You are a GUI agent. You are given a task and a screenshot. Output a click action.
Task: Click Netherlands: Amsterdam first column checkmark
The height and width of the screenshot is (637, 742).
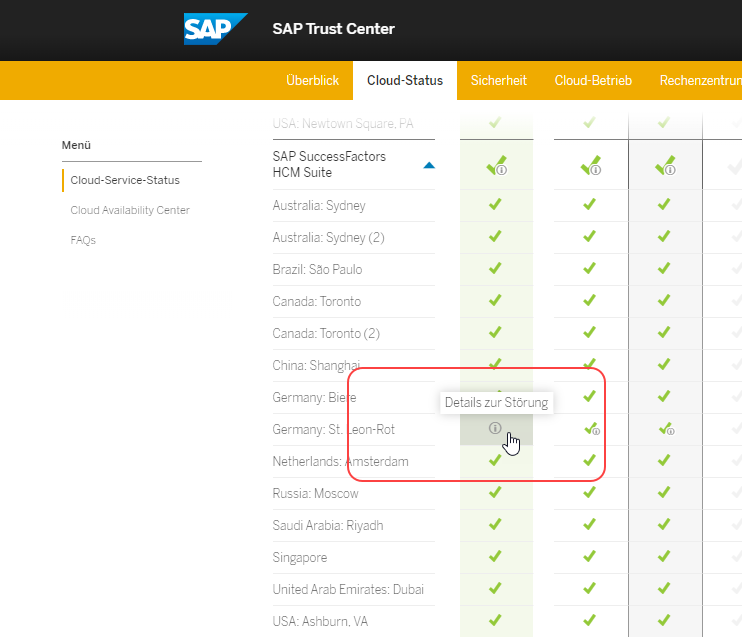point(495,460)
